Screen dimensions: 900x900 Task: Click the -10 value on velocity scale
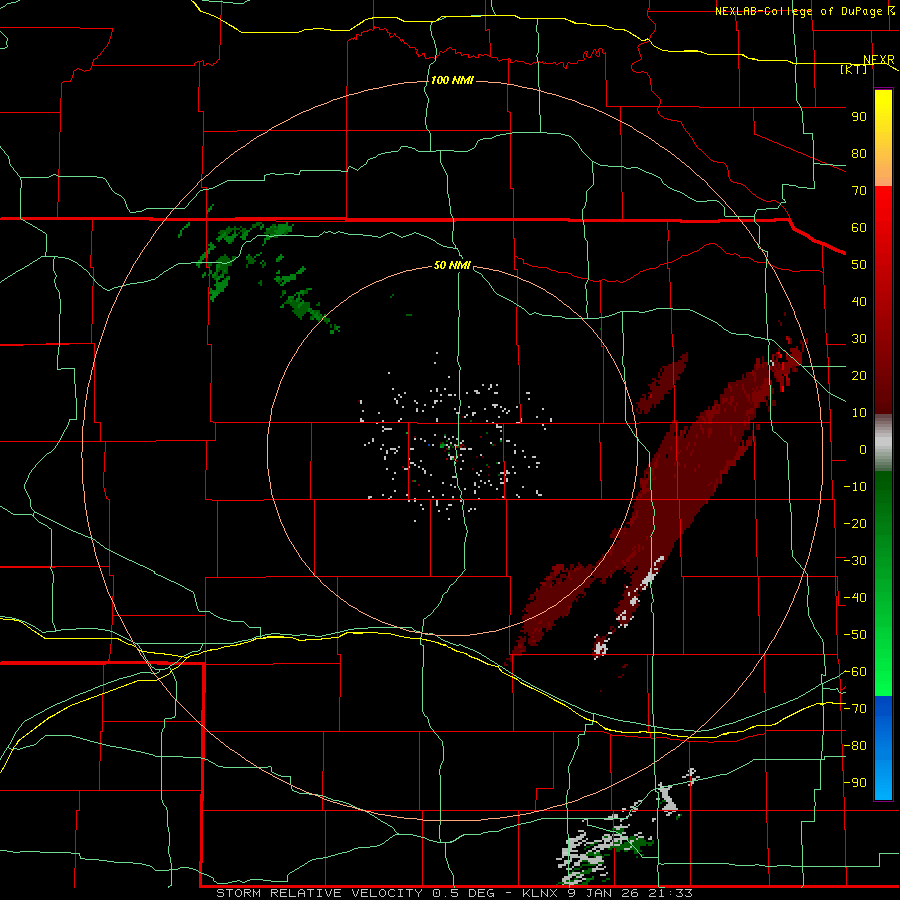[855, 487]
